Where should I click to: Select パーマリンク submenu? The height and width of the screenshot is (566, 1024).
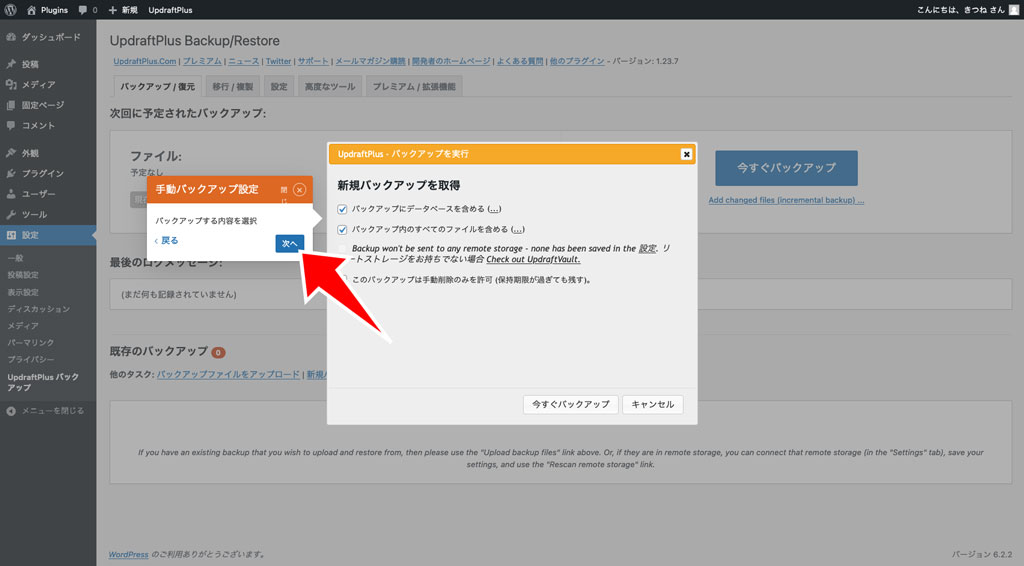[31, 342]
